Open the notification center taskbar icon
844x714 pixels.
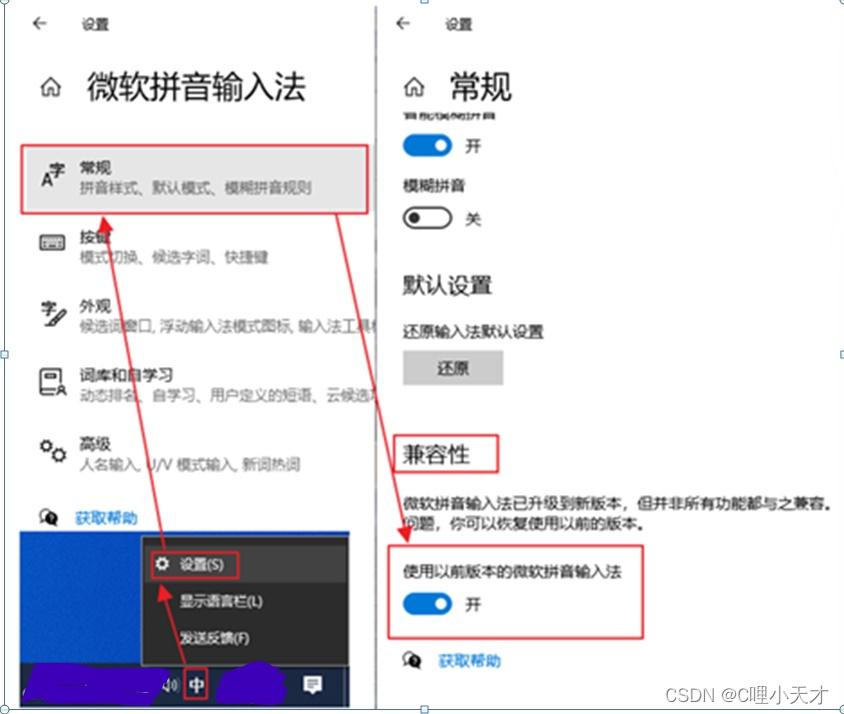(x=313, y=684)
